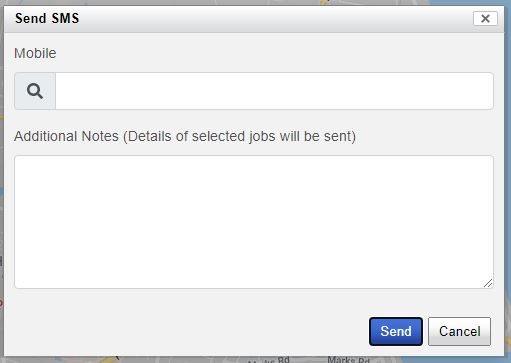The height and width of the screenshot is (363, 511).
Task: Click the partial road label at the bottom map edge
Action: coord(269,360)
